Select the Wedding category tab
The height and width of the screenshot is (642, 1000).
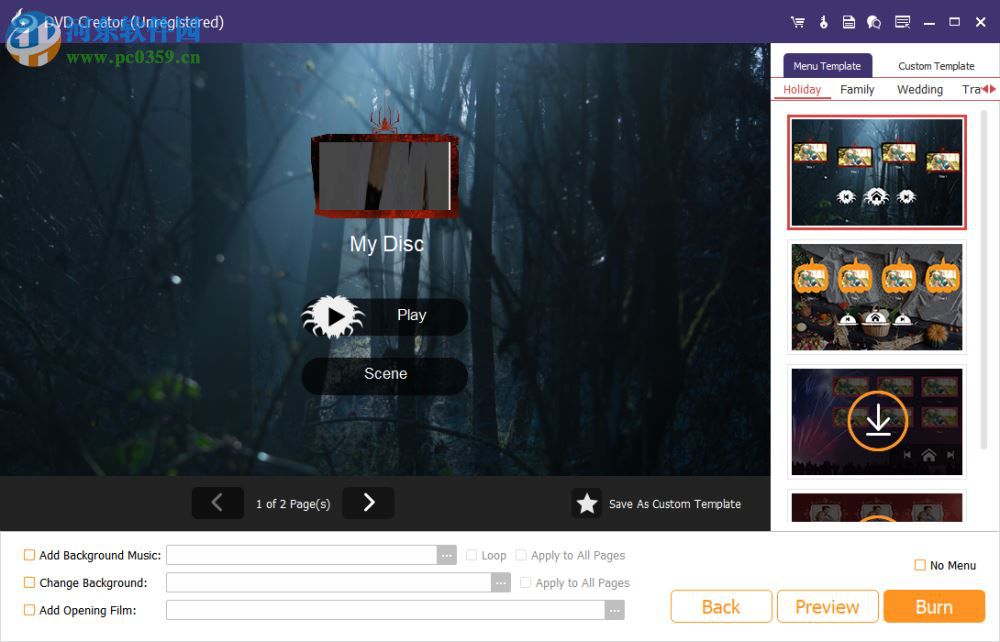point(920,90)
